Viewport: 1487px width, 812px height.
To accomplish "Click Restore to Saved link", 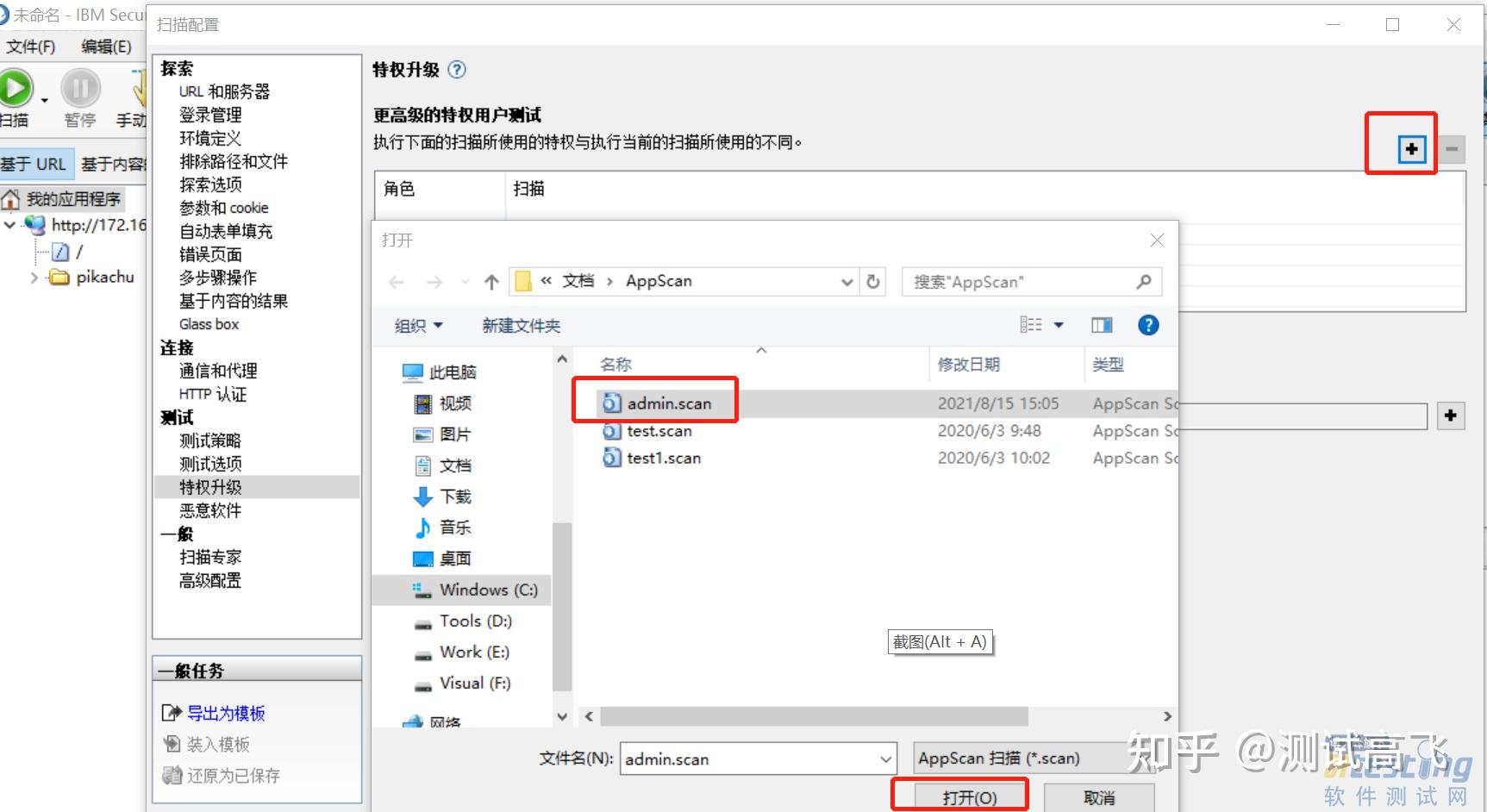I will pyautogui.click(x=234, y=775).
